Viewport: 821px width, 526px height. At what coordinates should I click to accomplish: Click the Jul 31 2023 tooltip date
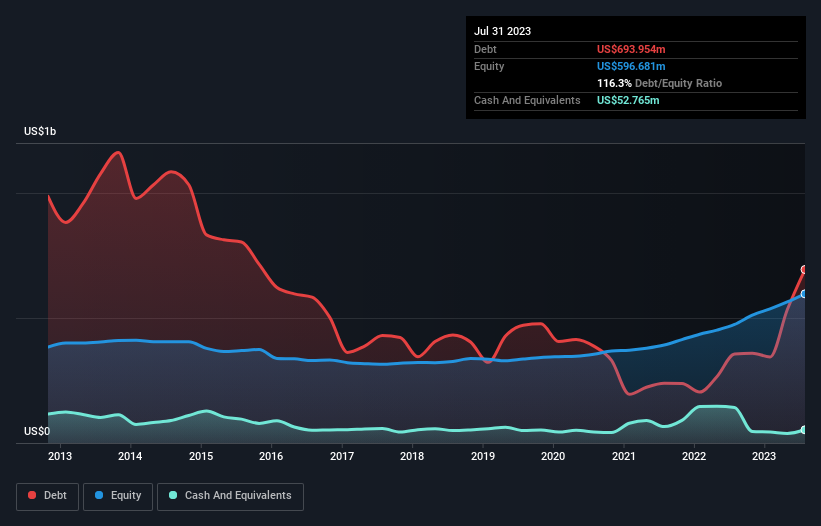503,31
